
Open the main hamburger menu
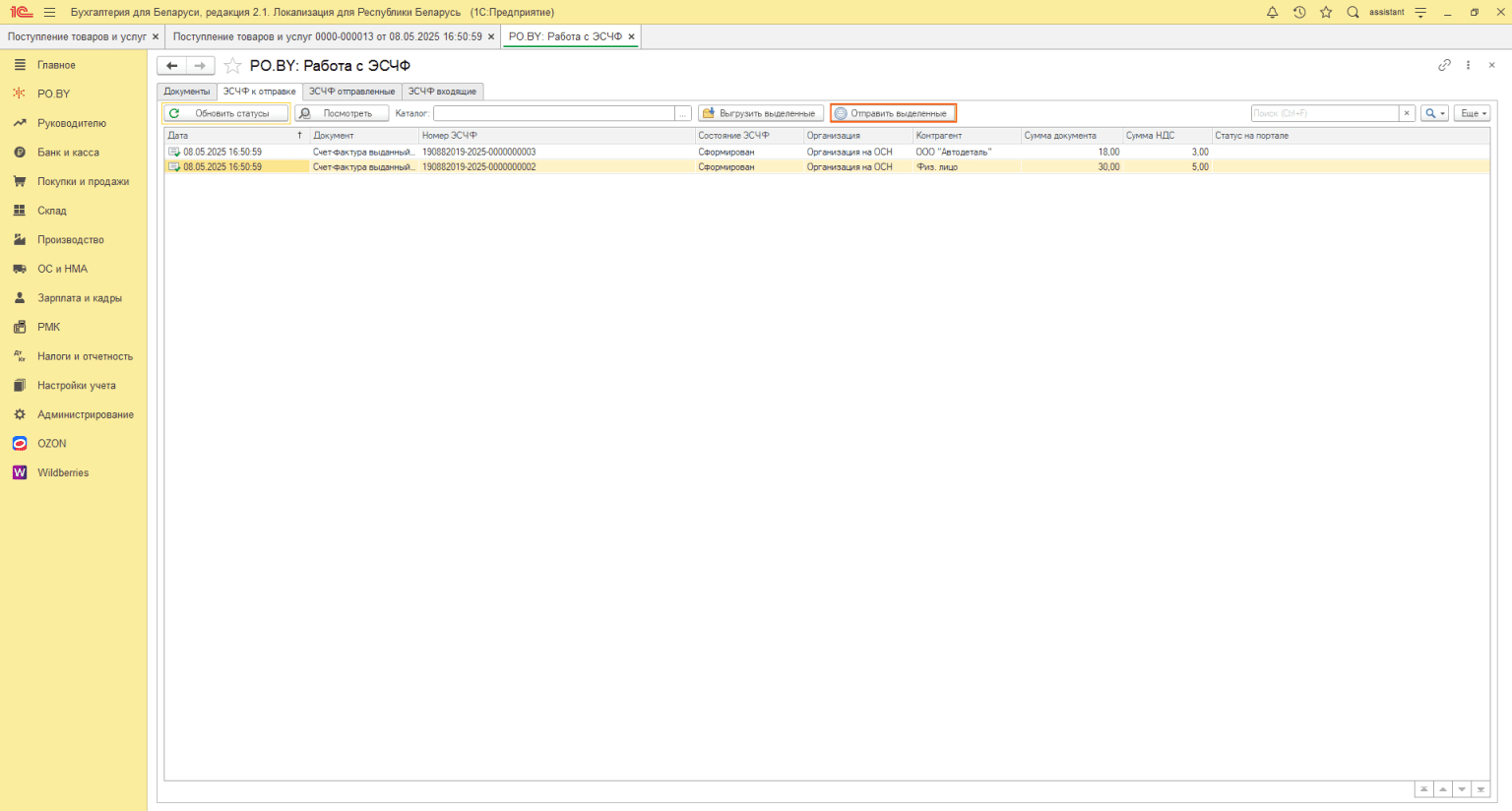pos(49,12)
